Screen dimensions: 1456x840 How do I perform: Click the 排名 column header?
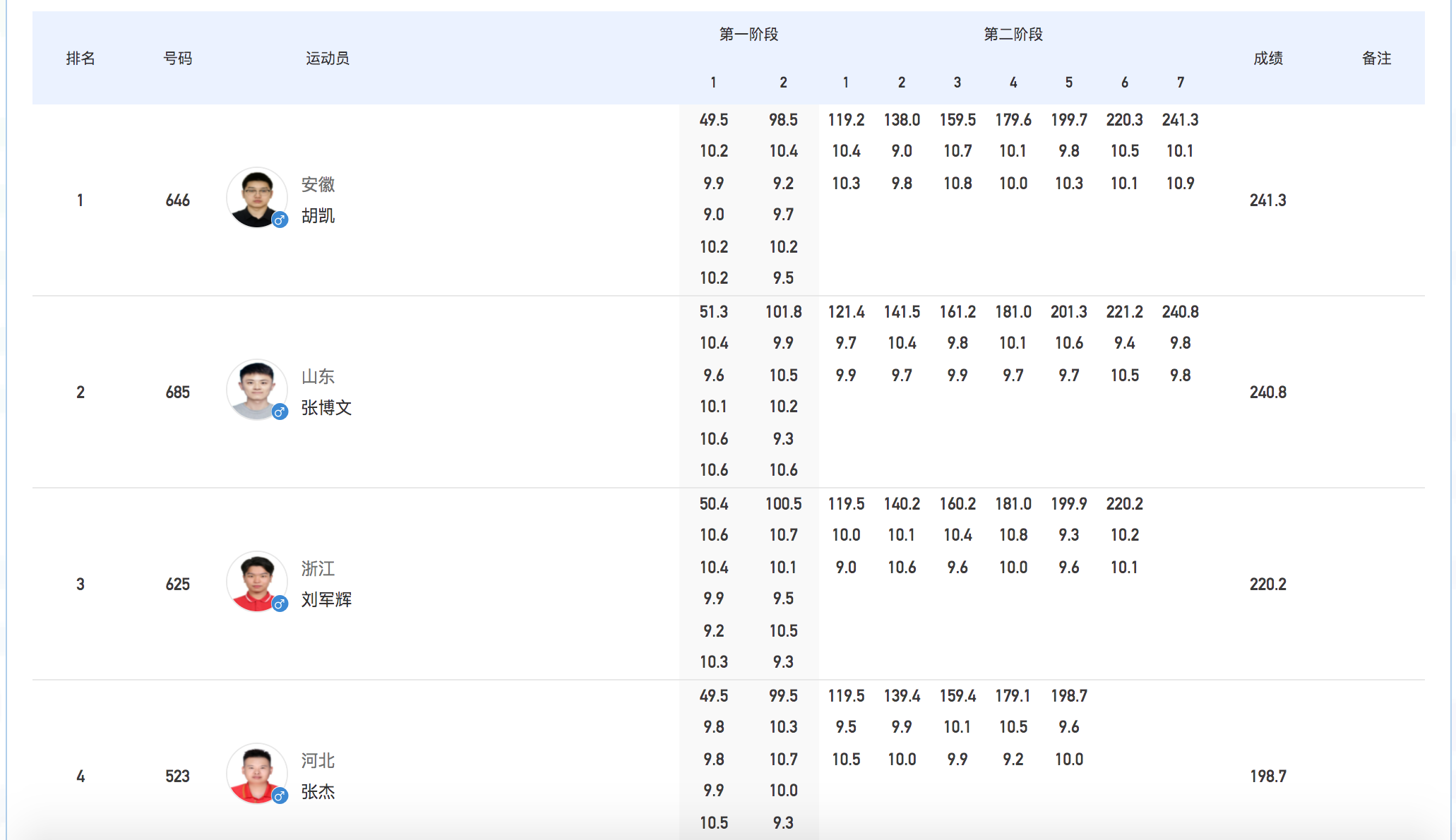80,59
